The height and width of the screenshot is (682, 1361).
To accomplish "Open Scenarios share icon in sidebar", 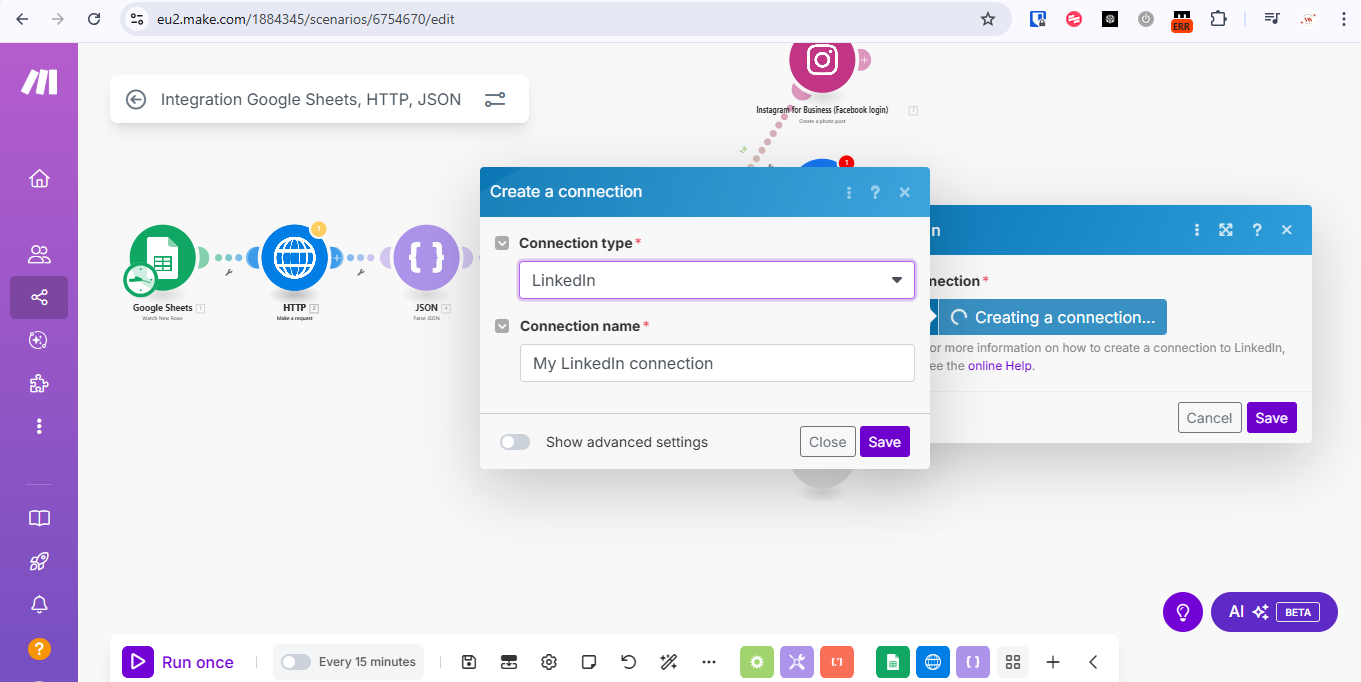I will (39, 298).
